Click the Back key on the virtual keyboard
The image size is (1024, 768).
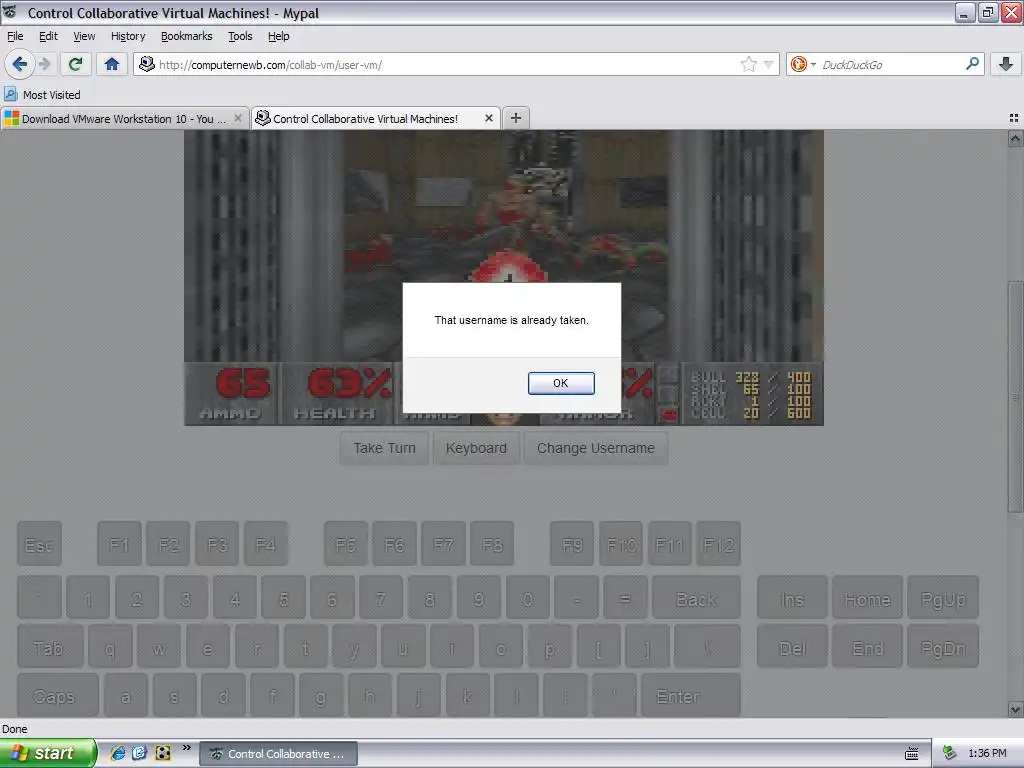point(696,598)
